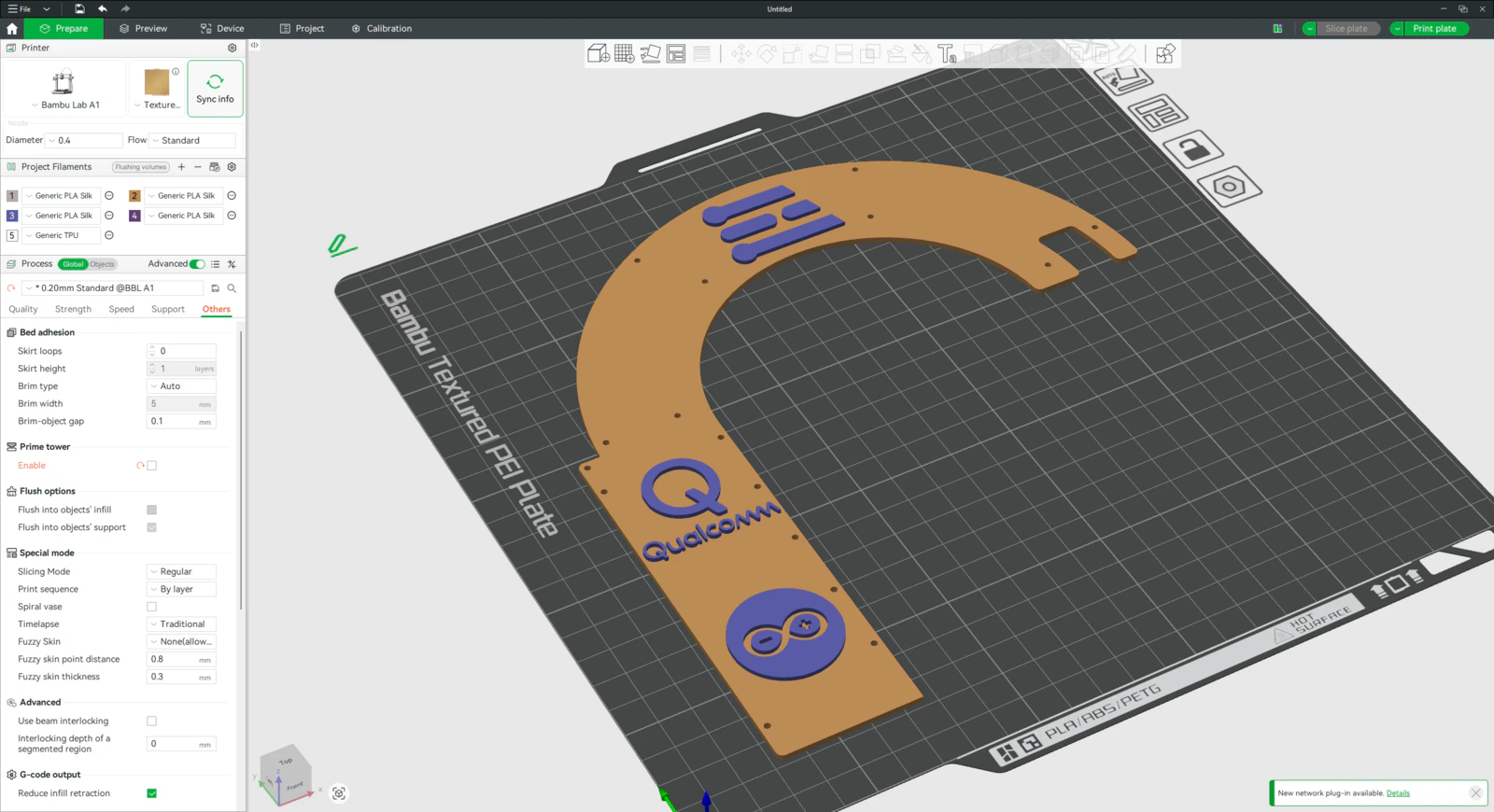Image resolution: width=1494 pixels, height=812 pixels.
Task: Select the Text shape tool
Action: (947, 54)
